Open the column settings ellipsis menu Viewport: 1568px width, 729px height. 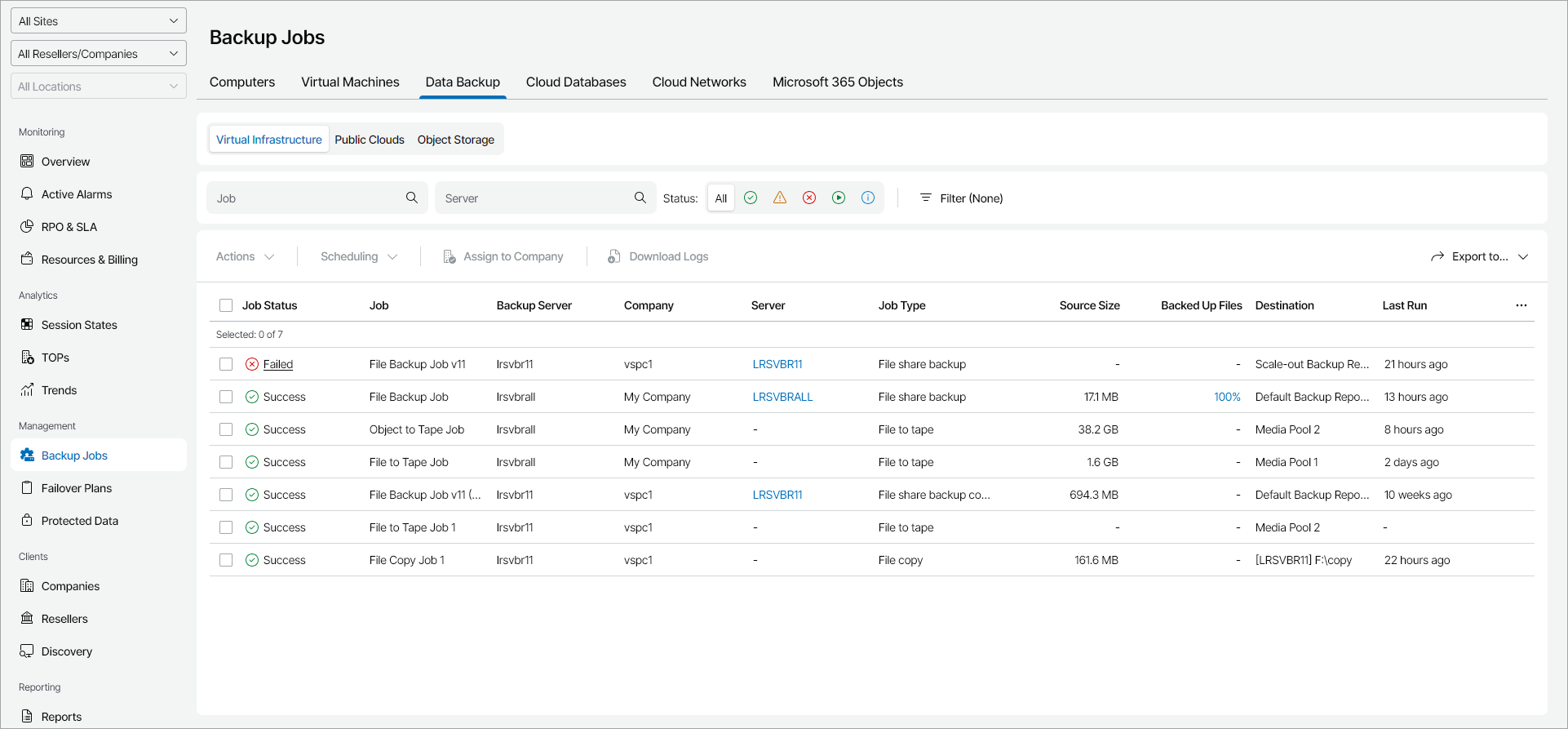pos(1521,305)
